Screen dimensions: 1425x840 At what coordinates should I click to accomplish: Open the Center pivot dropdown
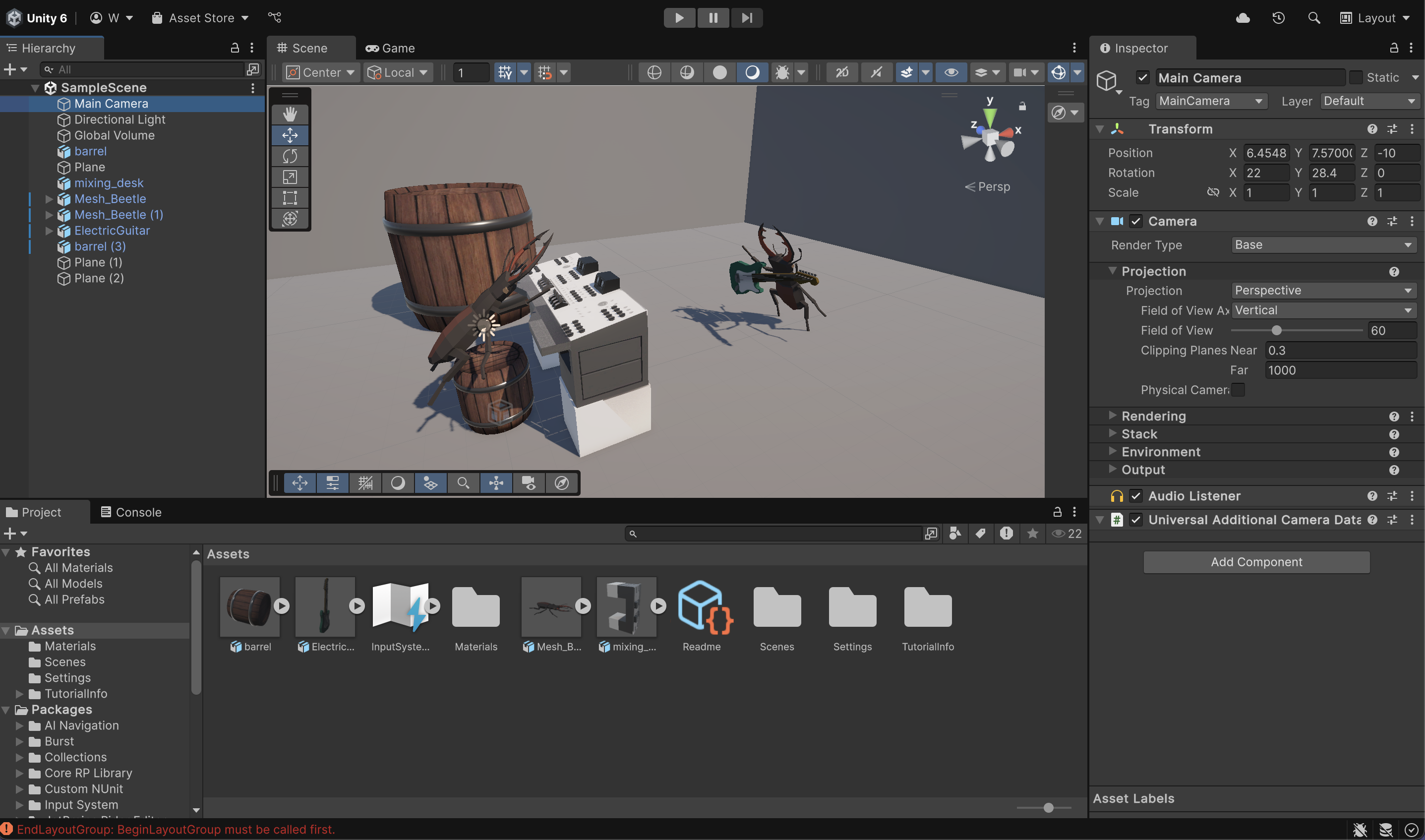tap(320, 72)
